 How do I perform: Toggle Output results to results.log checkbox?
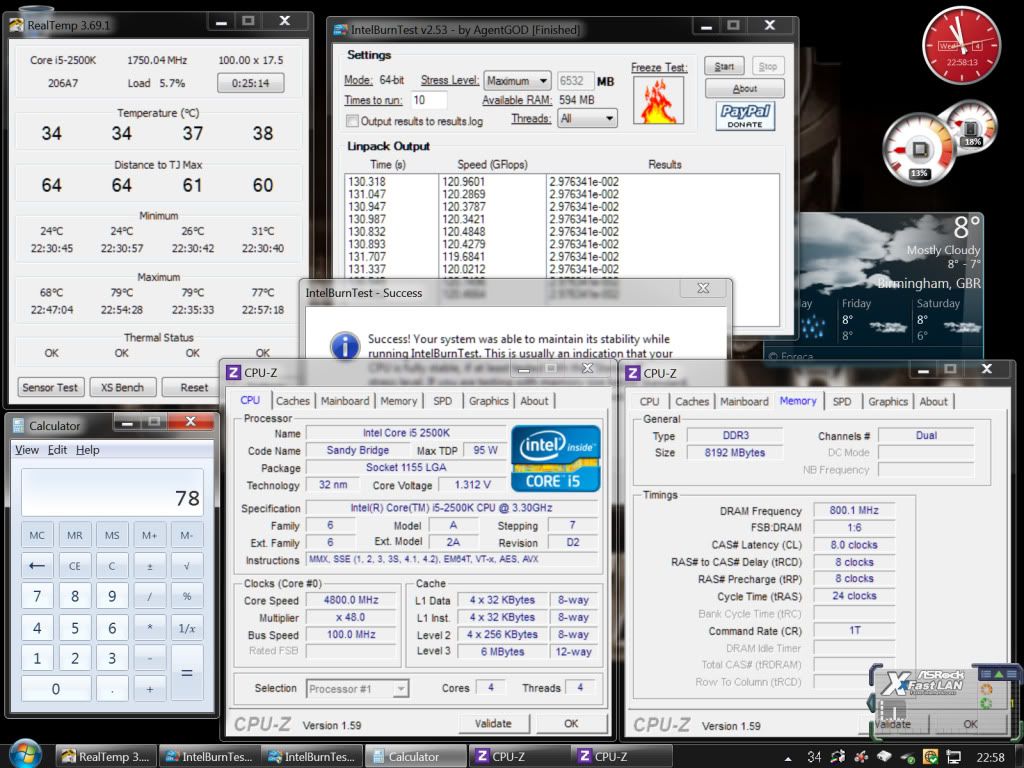(x=353, y=121)
